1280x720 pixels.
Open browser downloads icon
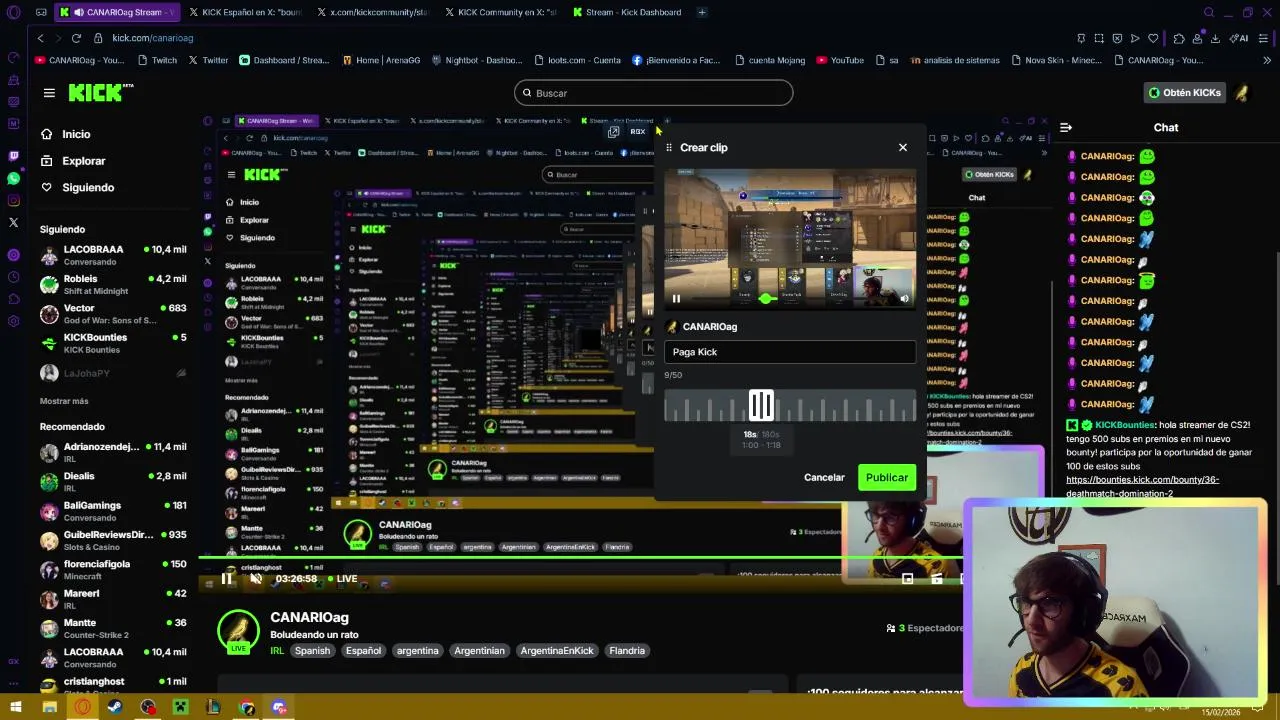(x=1216, y=38)
